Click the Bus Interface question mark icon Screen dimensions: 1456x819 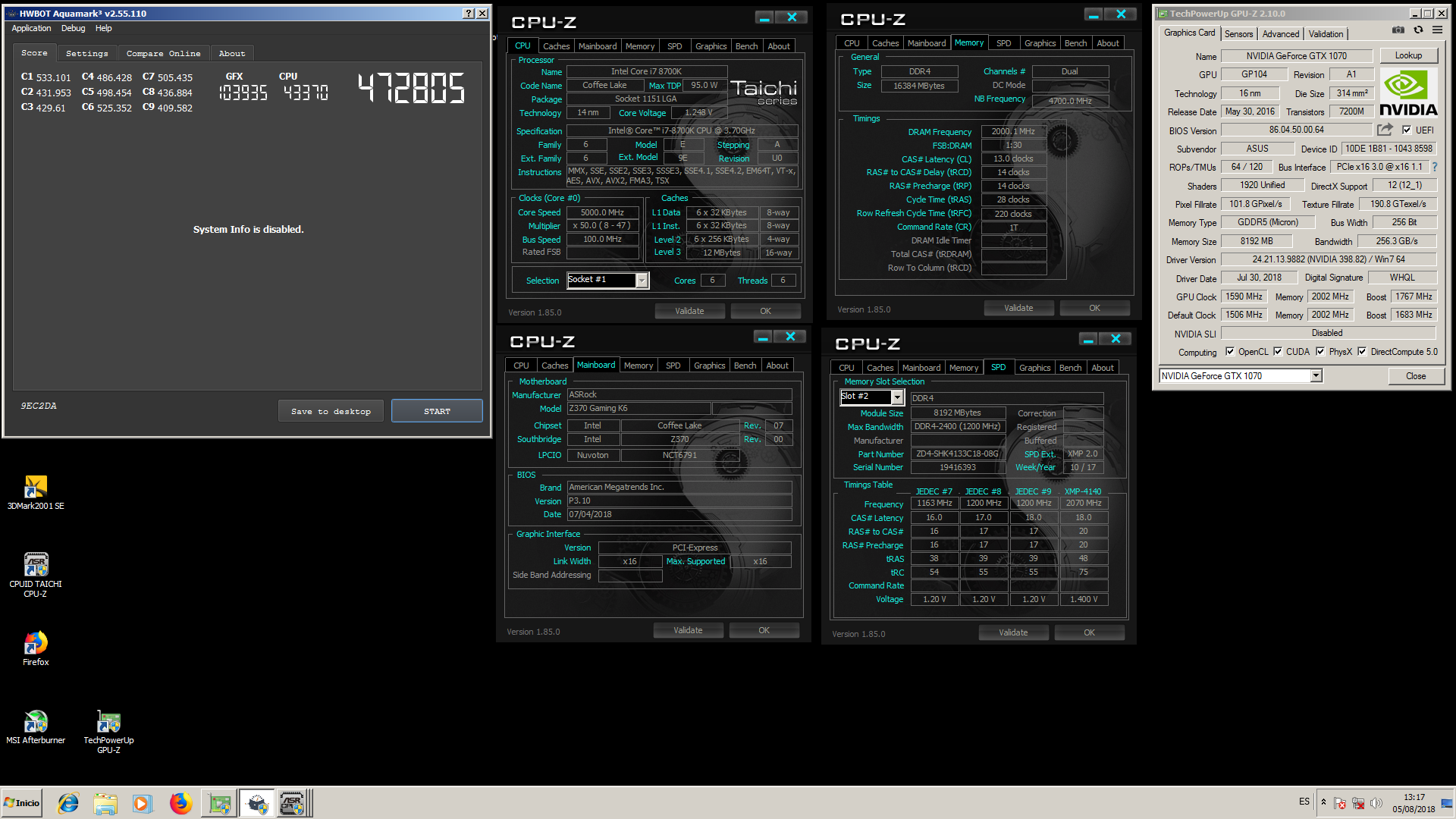[x=1434, y=167]
